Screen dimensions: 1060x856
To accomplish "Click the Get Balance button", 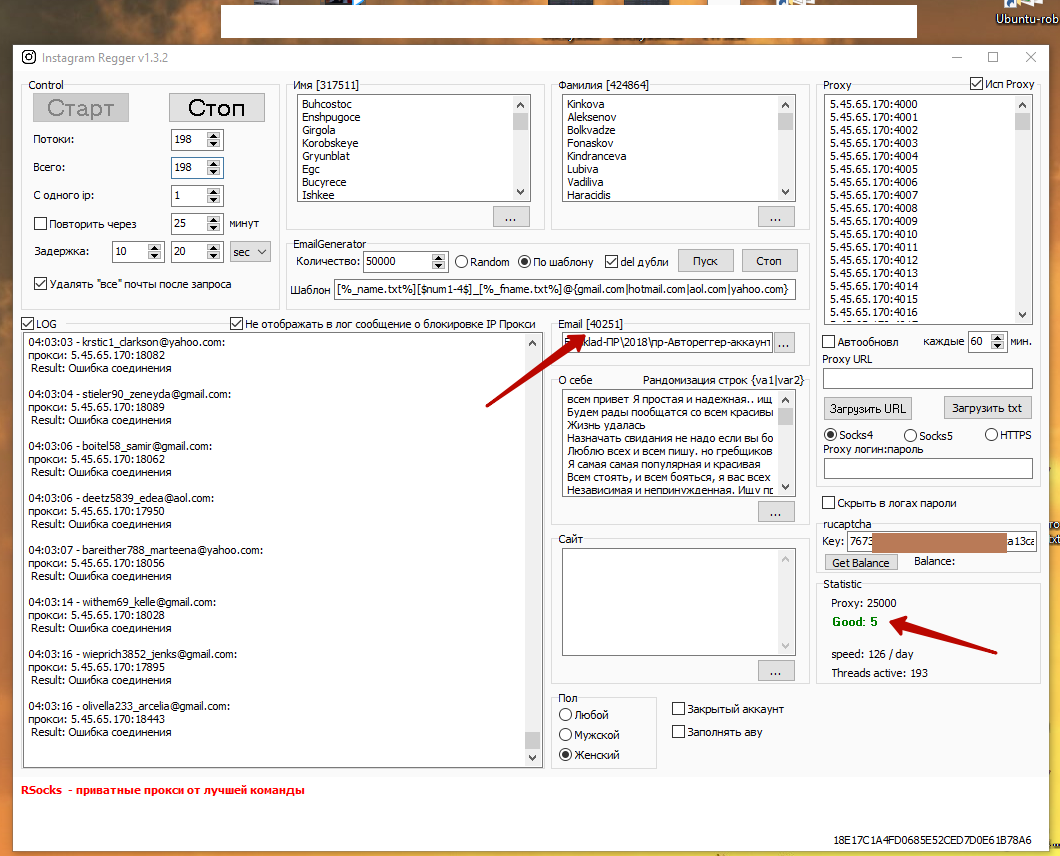I will pos(860,562).
